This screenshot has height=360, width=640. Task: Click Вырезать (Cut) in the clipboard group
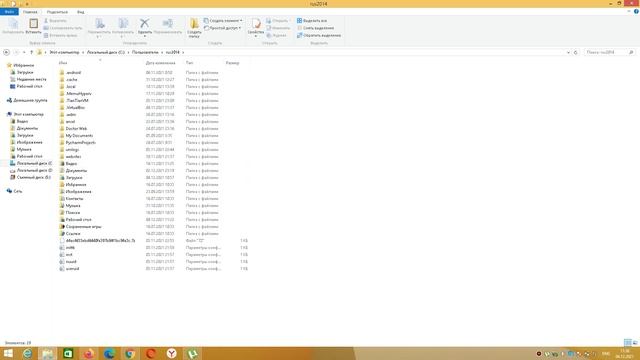click(55, 20)
